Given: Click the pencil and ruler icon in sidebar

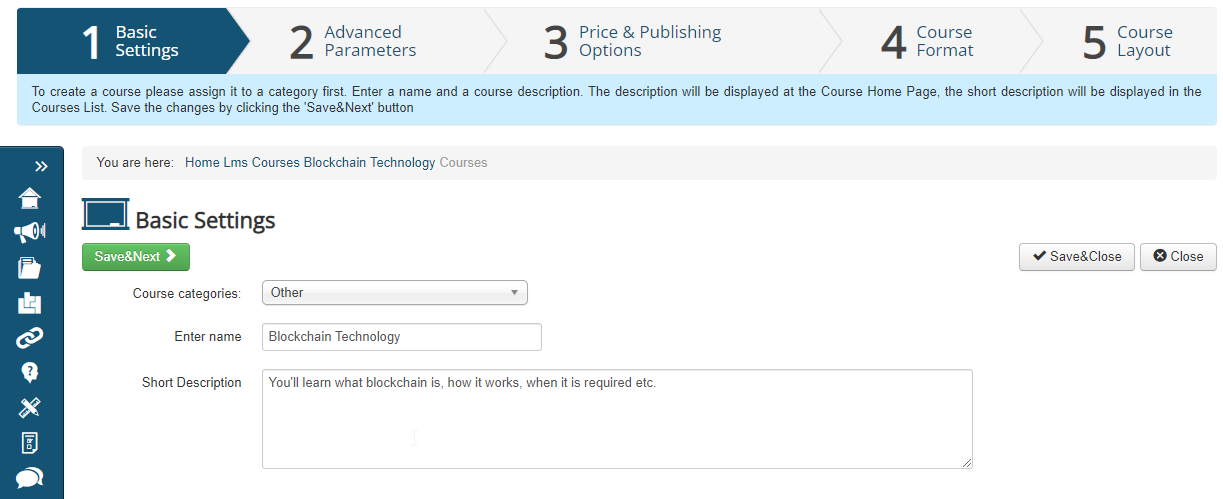Looking at the screenshot, I should pos(30,407).
